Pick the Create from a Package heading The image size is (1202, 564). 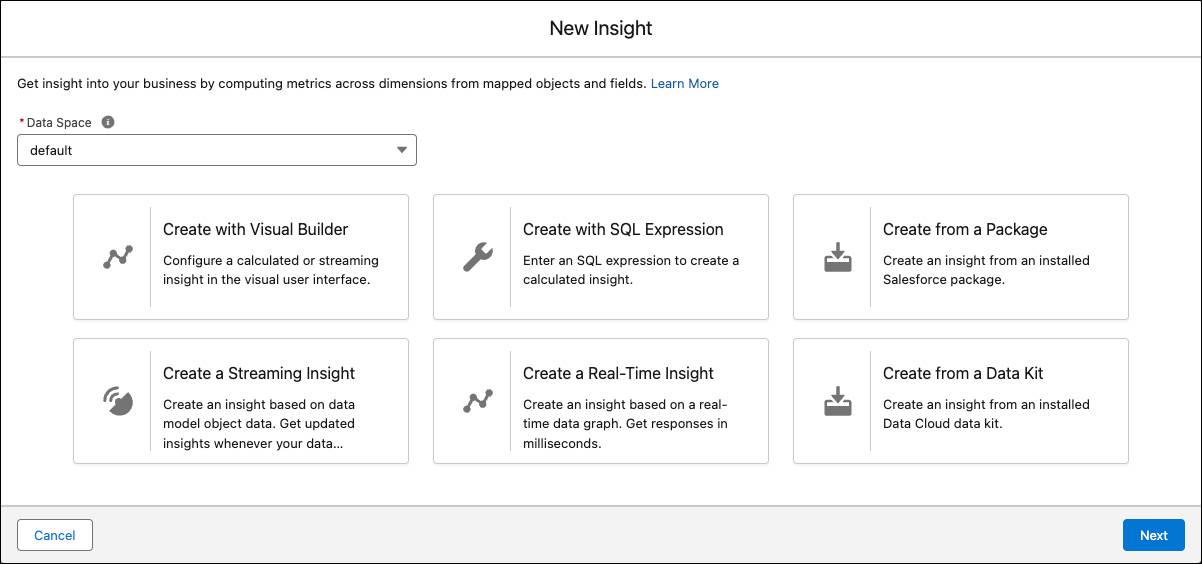coord(965,229)
